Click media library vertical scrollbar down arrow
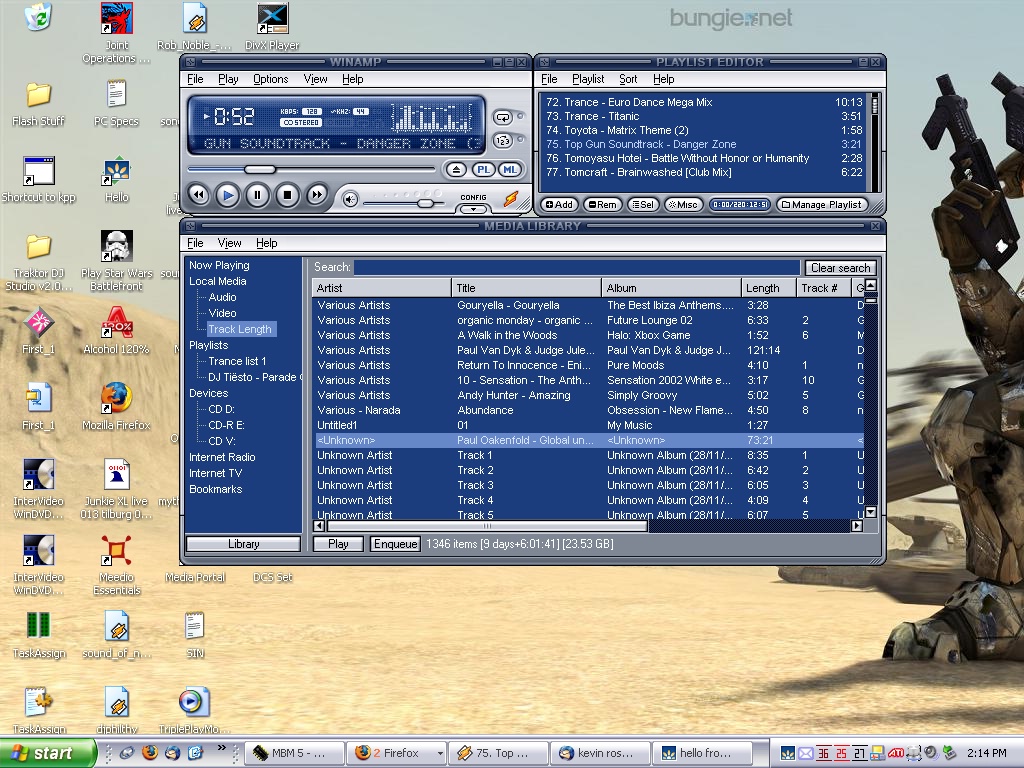The height and width of the screenshot is (768, 1024). (871, 512)
